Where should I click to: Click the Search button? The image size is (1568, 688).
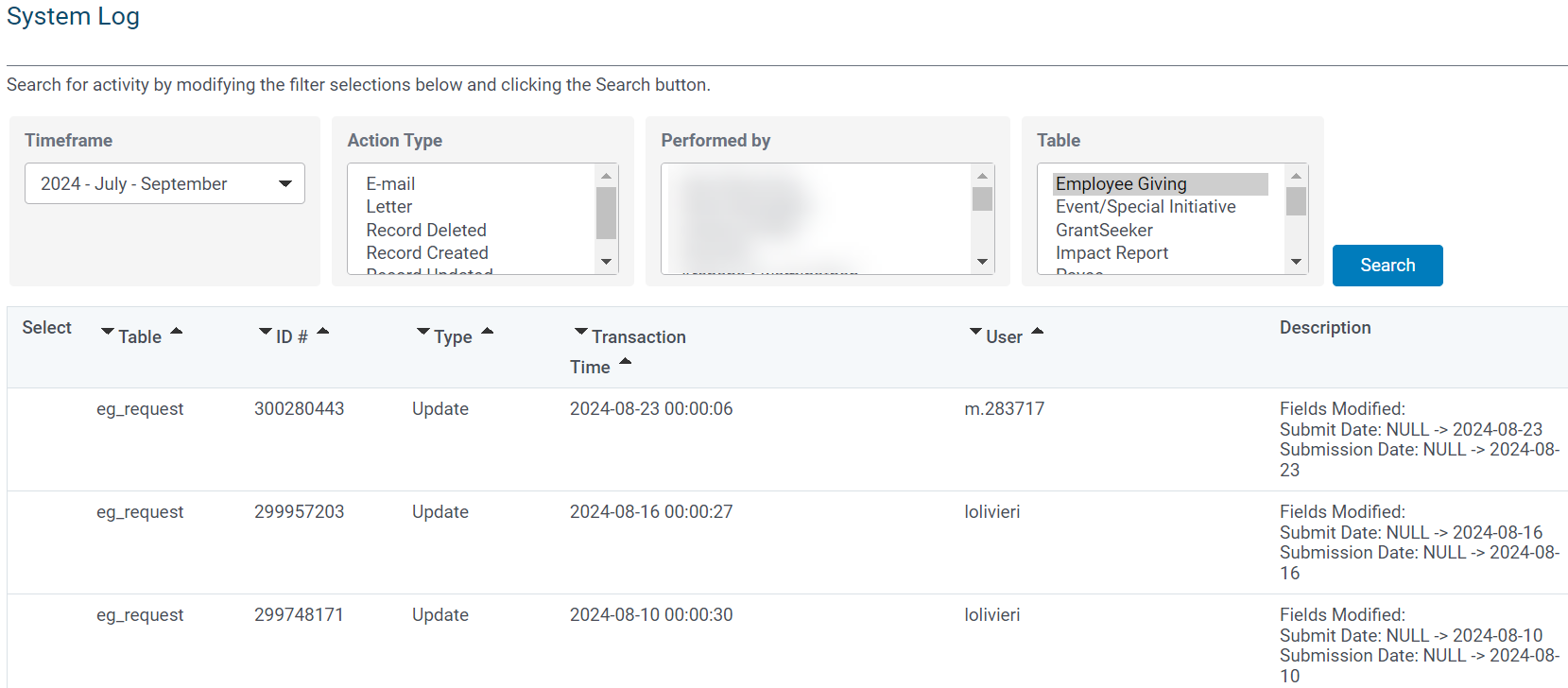pyautogui.click(x=1387, y=266)
